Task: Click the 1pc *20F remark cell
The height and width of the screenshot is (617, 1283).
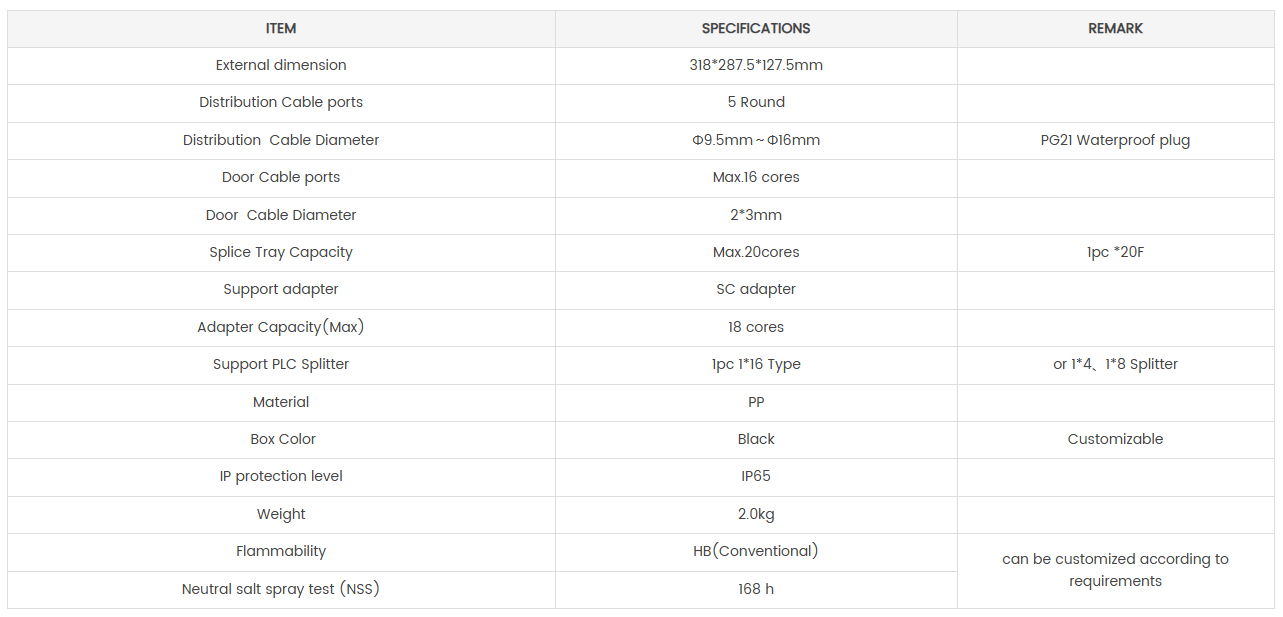Action: point(1115,252)
